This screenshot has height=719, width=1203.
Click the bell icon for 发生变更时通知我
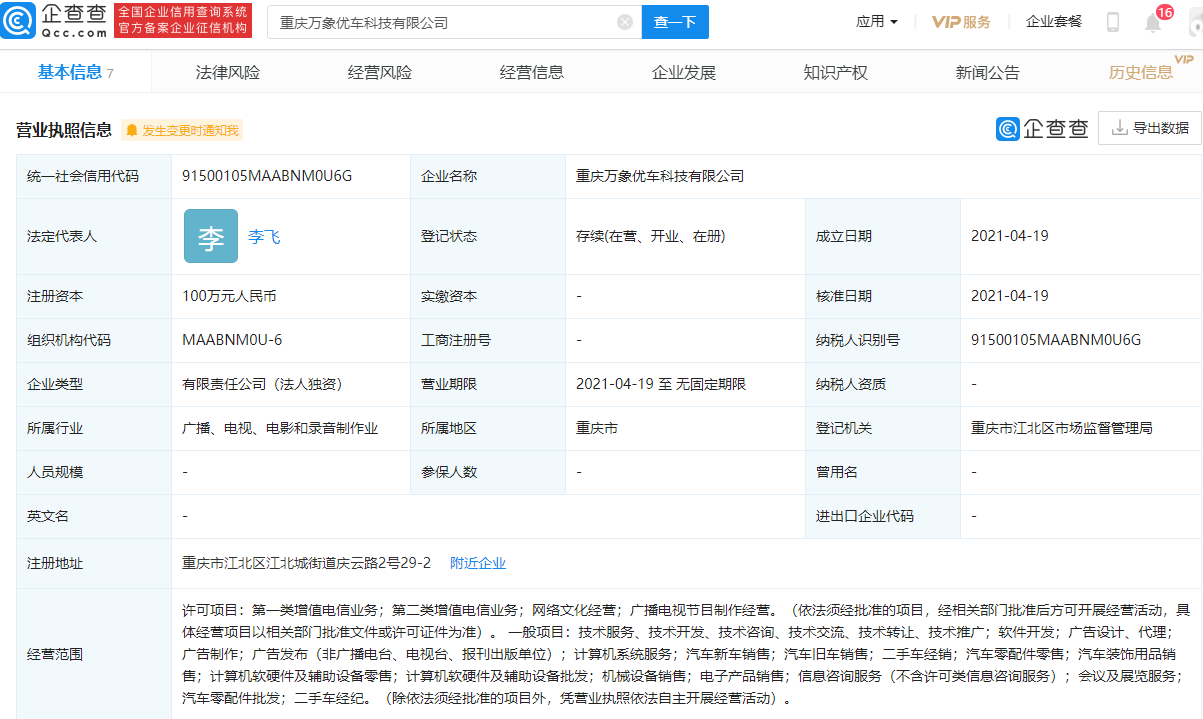(132, 130)
